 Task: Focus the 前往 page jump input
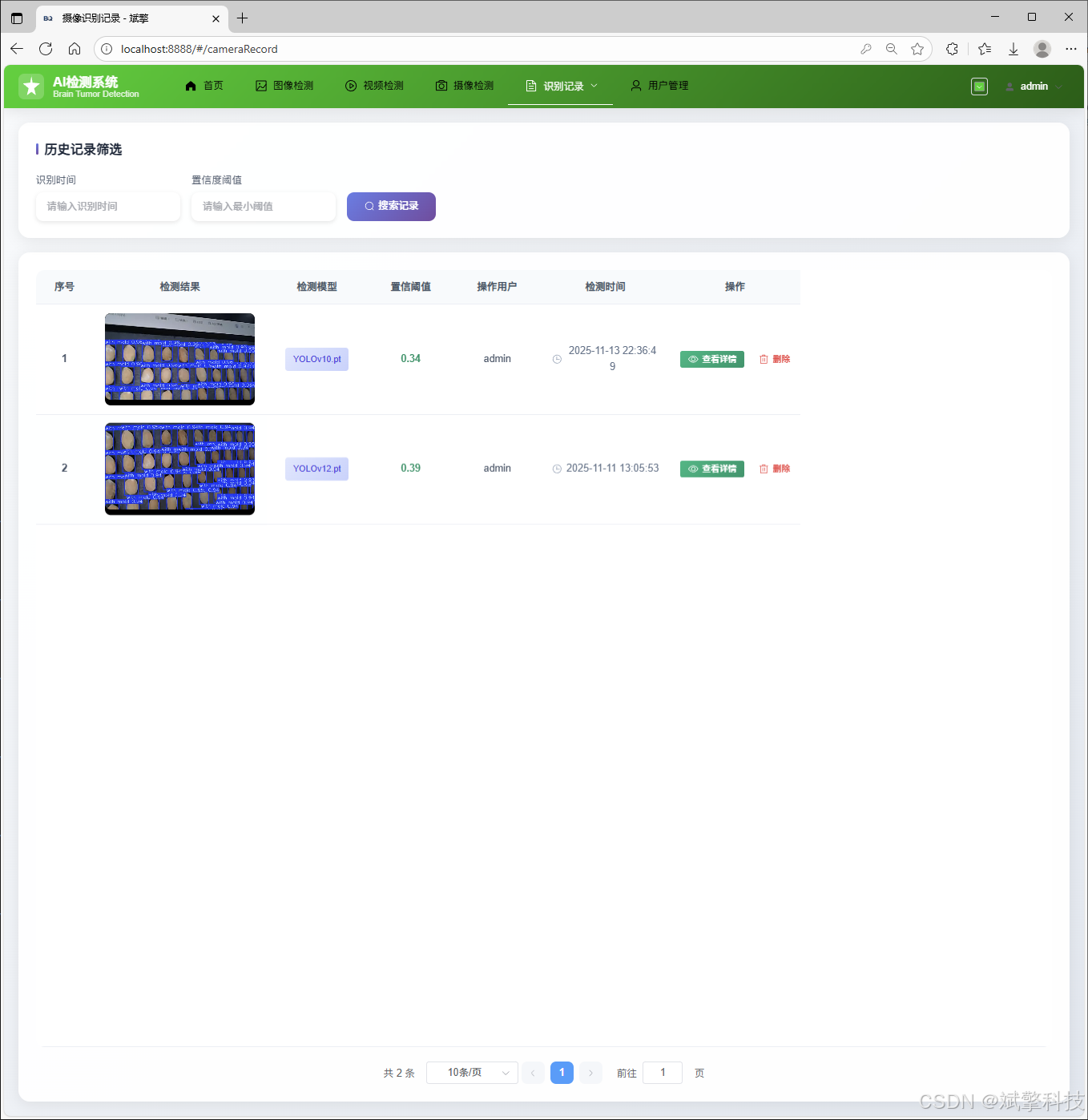[663, 1073]
